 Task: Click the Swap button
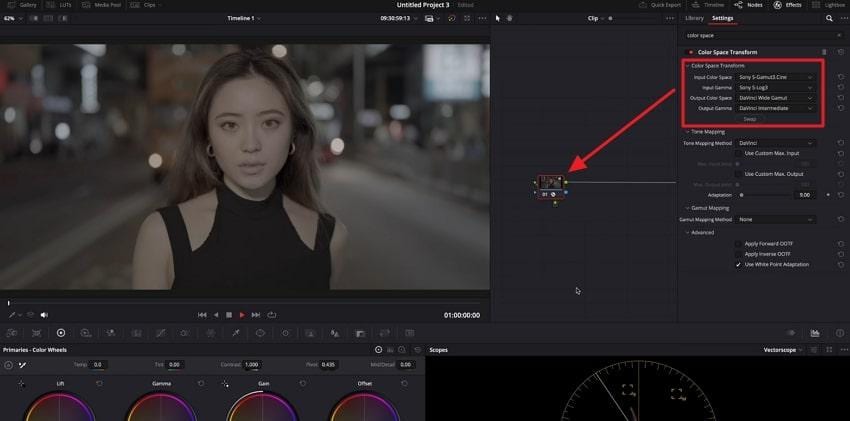click(749, 119)
